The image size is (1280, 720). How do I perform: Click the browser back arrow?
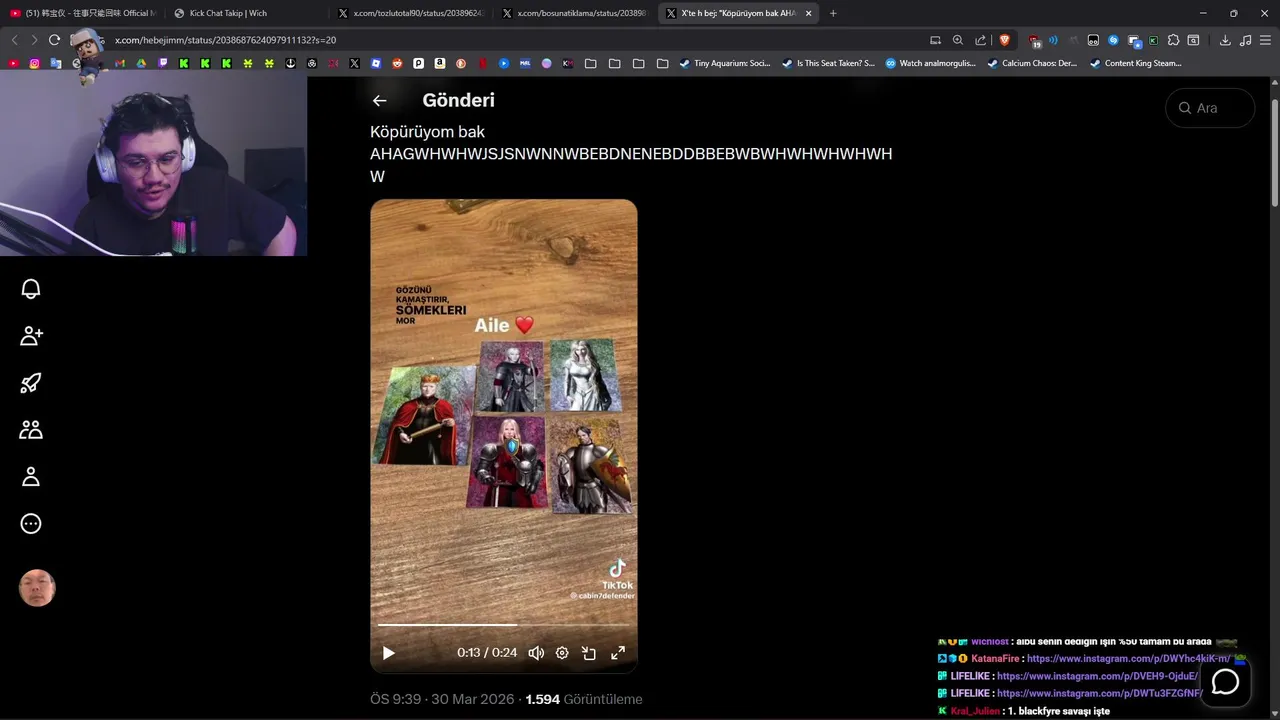pyautogui.click(x=14, y=40)
